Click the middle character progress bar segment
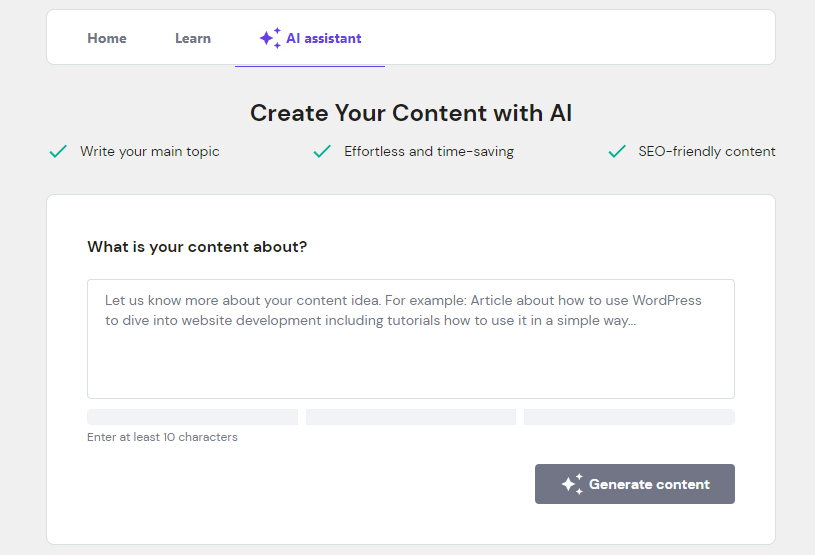The width and height of the screenshot is (815, 555). click(410, 417)
